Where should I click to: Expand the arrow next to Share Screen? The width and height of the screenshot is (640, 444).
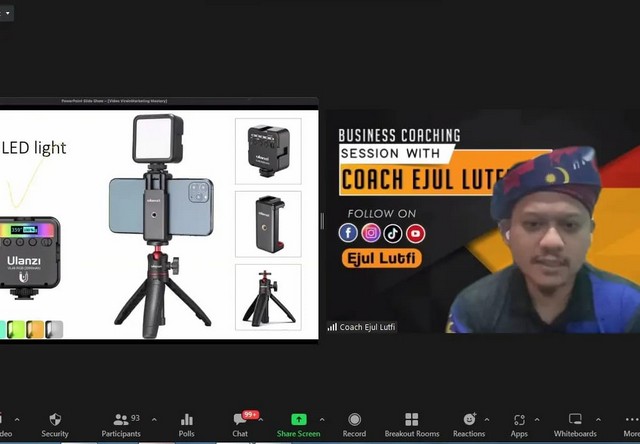(322, 419)
